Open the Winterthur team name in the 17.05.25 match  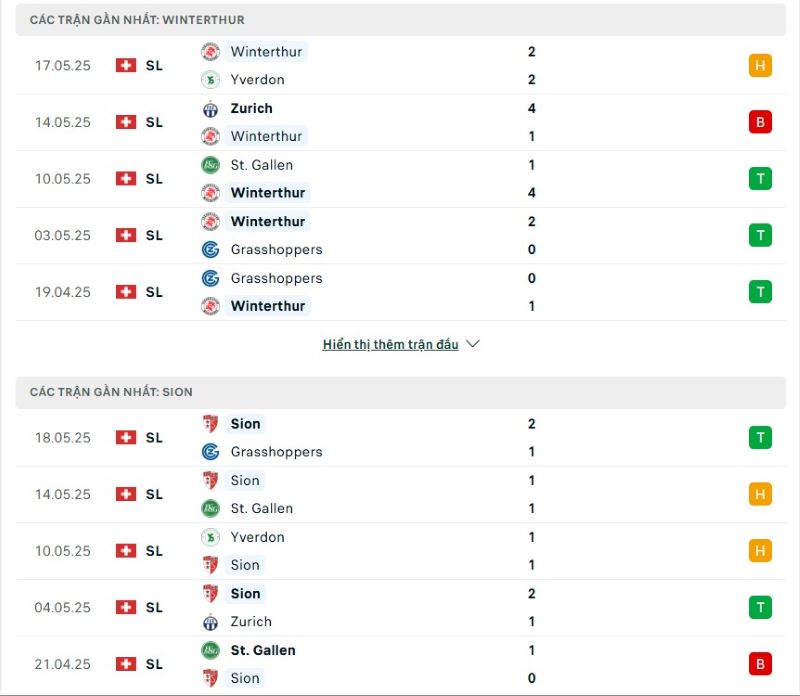pos(266,52)
